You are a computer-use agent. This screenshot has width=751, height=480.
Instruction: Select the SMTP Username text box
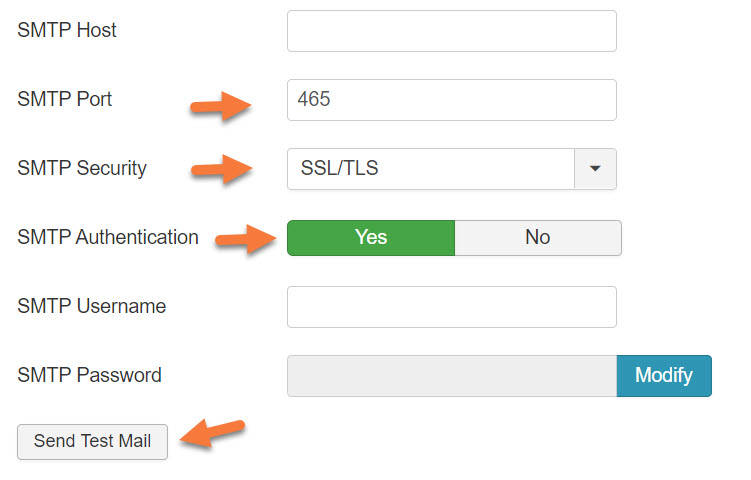pyautogui.click(x=451, y=307)
